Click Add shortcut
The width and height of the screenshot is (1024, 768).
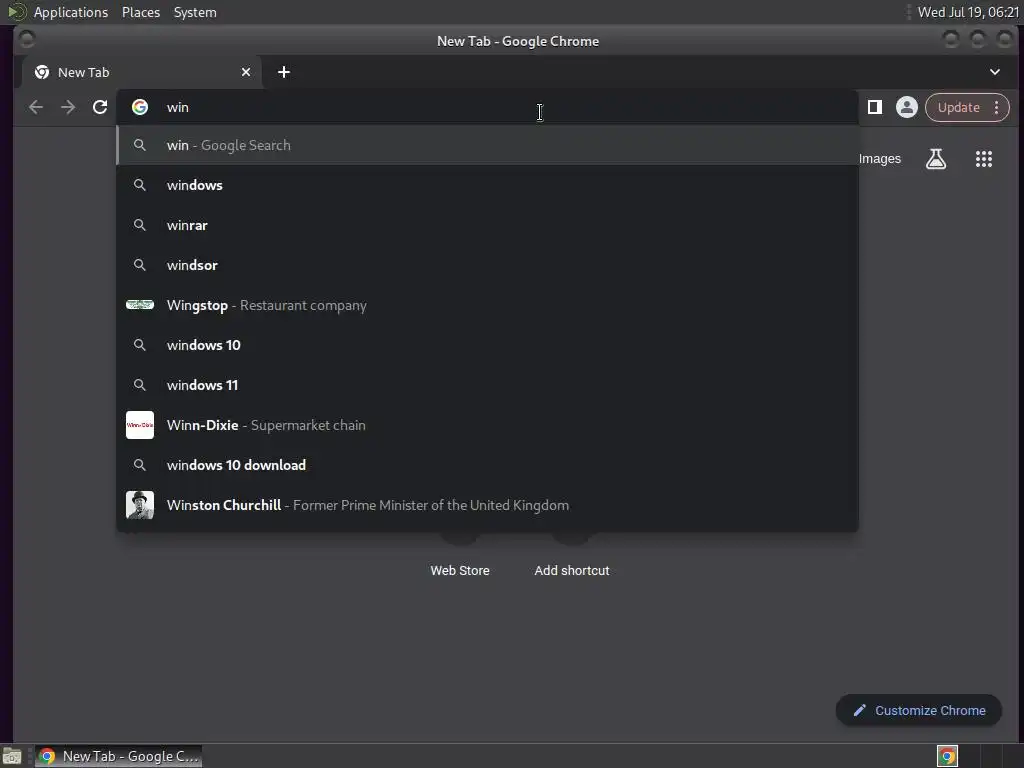[571, 570]
